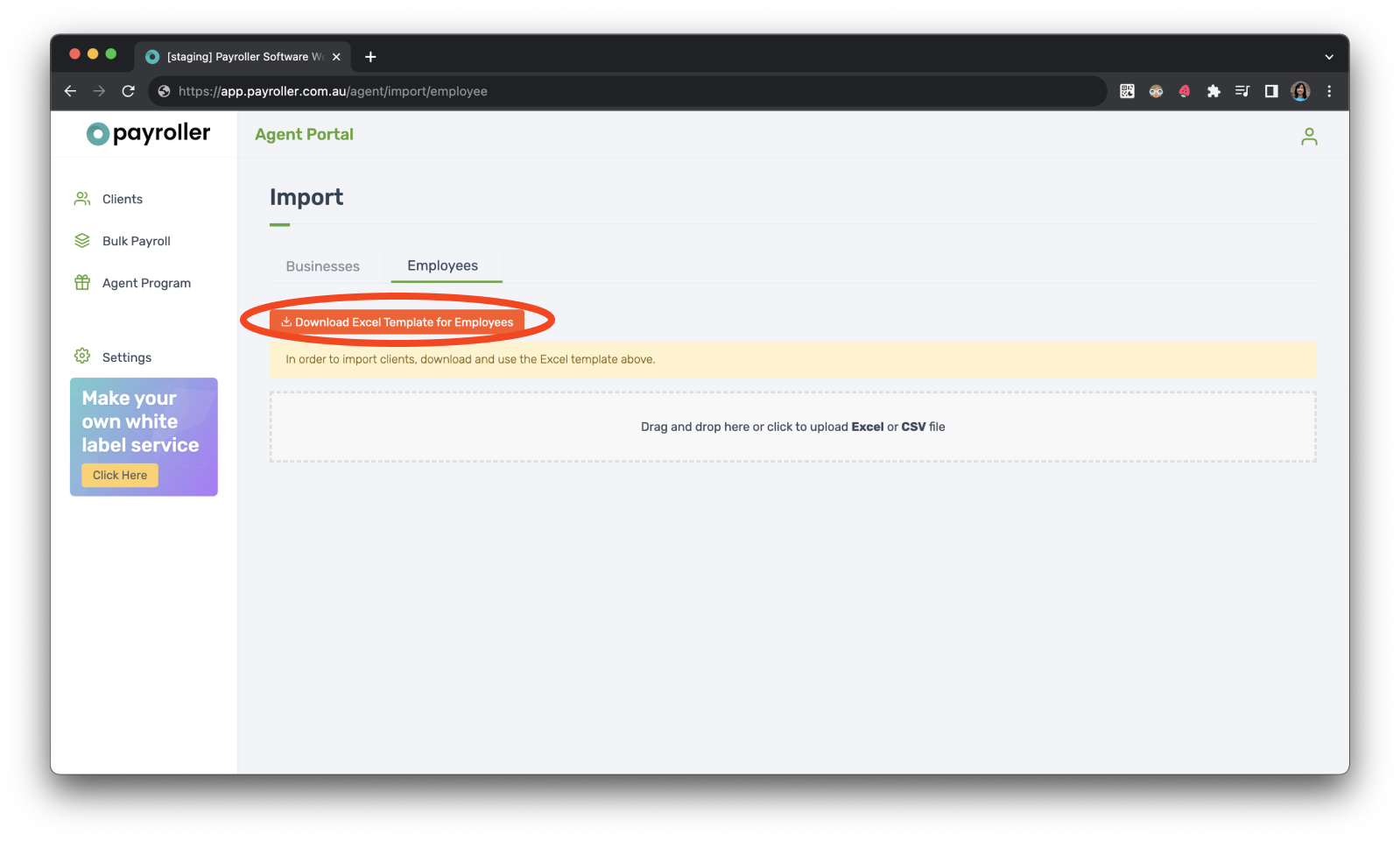Expand the tab search chevron
The height and width of the screenshot is (841, 1400).
click(x=1328, y=57)
